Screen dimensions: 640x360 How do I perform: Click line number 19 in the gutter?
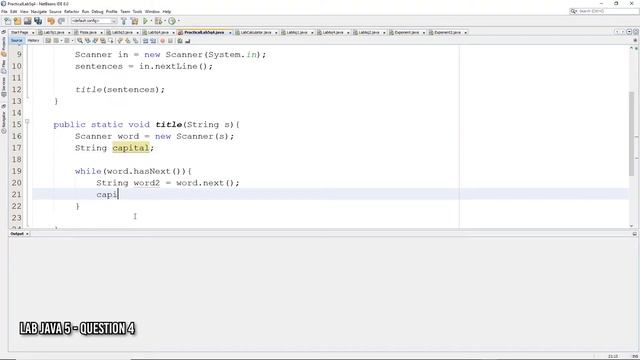(17, 171)
